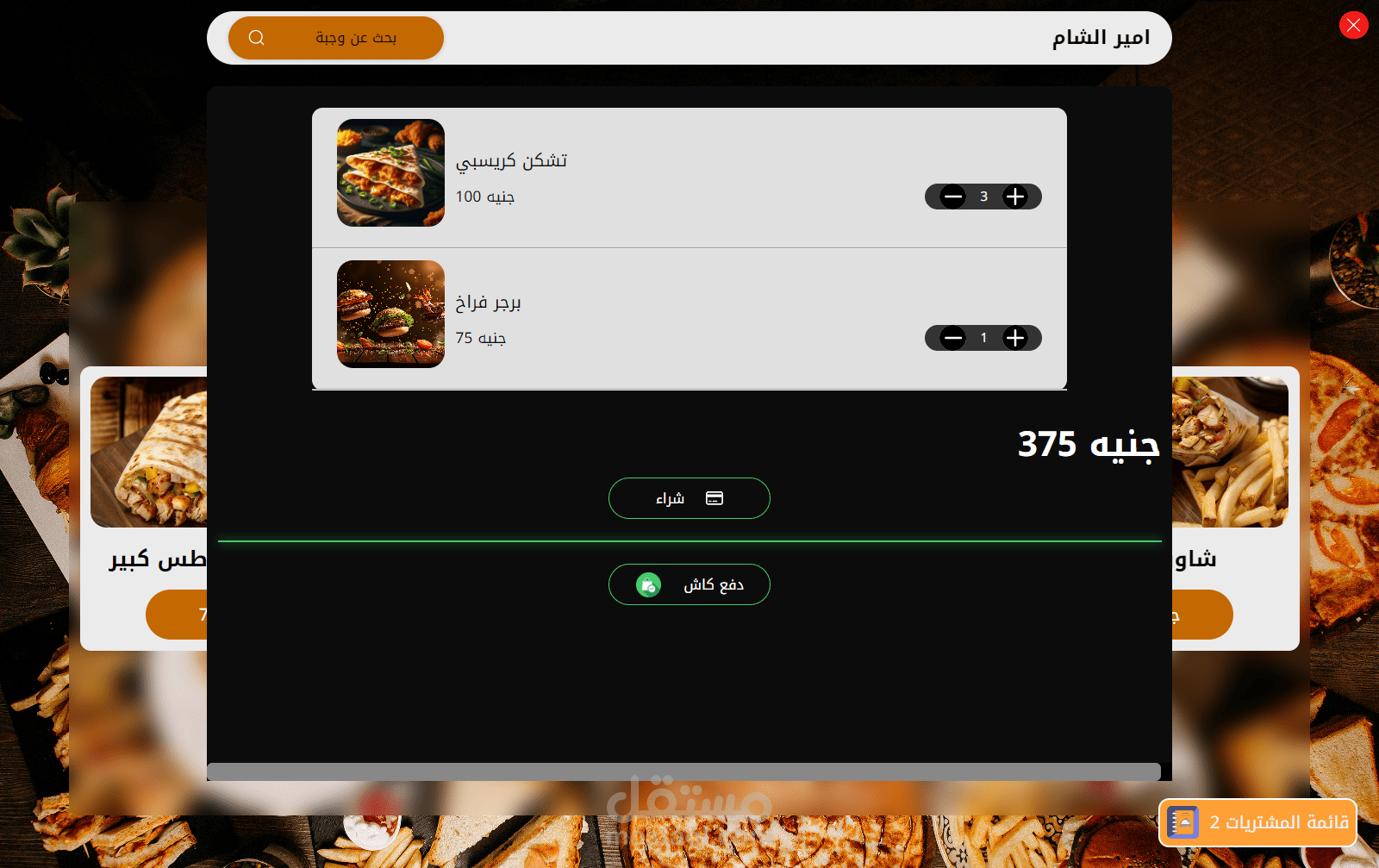1379x868 pixels.
Task: Click the شراء purchase button label
Action: [671, 498]
